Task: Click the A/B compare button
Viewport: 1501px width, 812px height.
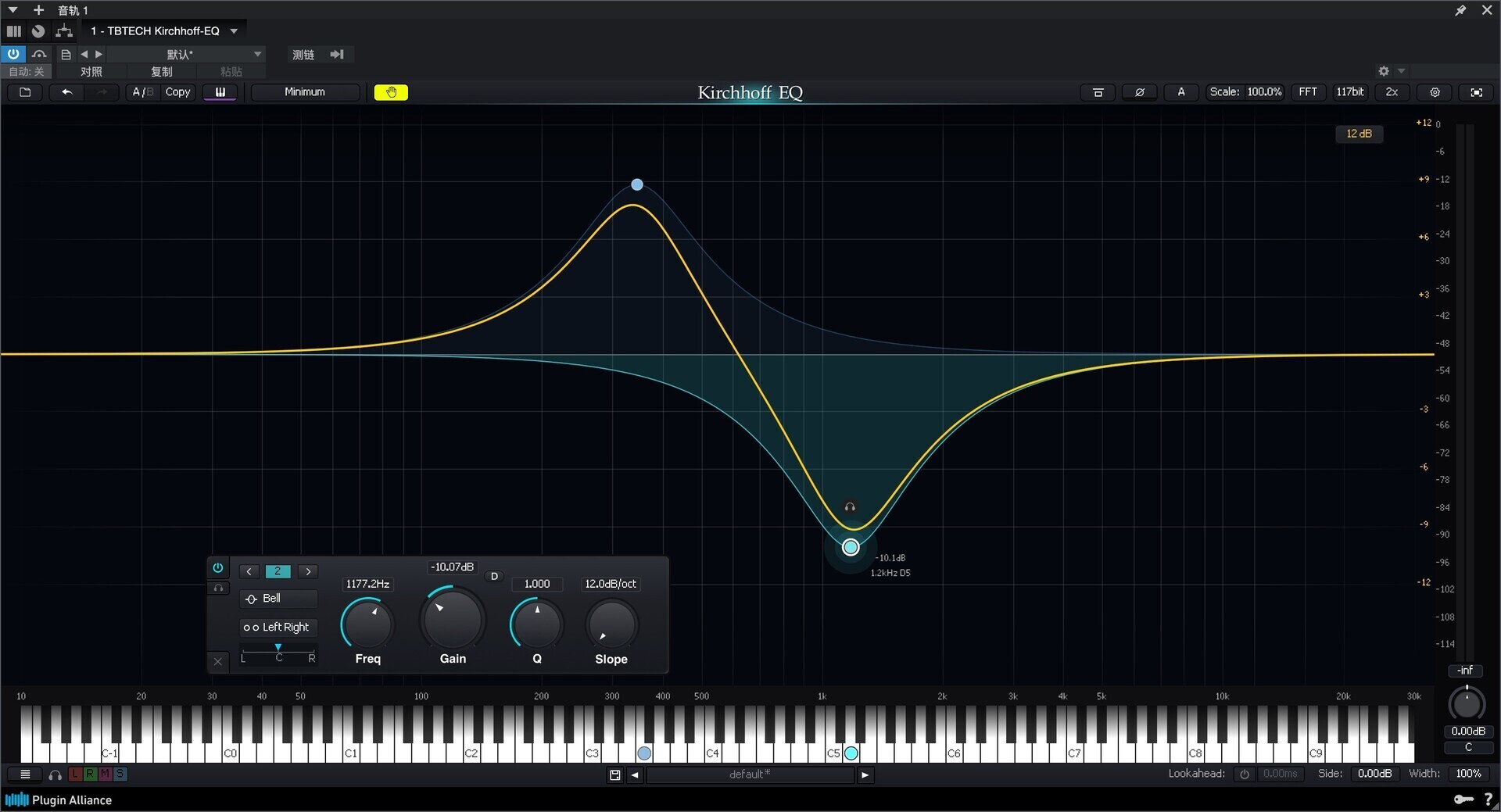Action: click(x=142, y=92)
